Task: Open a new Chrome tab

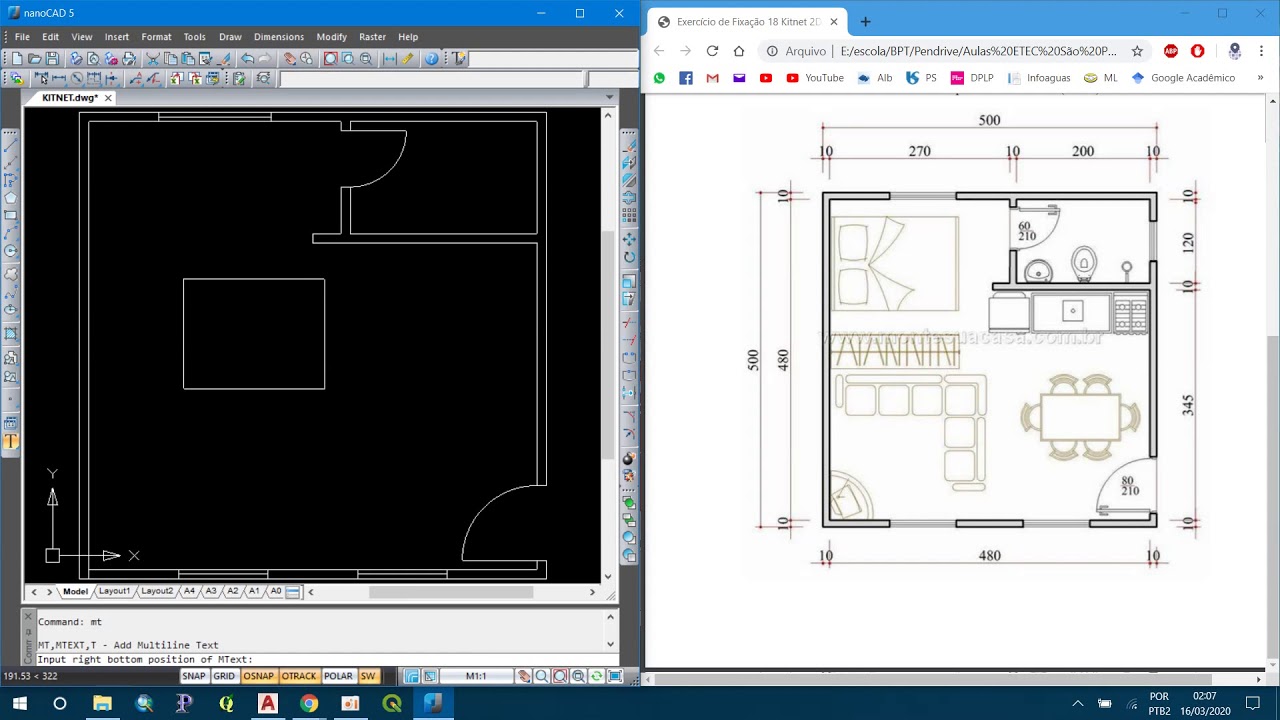Action: click(x=865, y=22)
